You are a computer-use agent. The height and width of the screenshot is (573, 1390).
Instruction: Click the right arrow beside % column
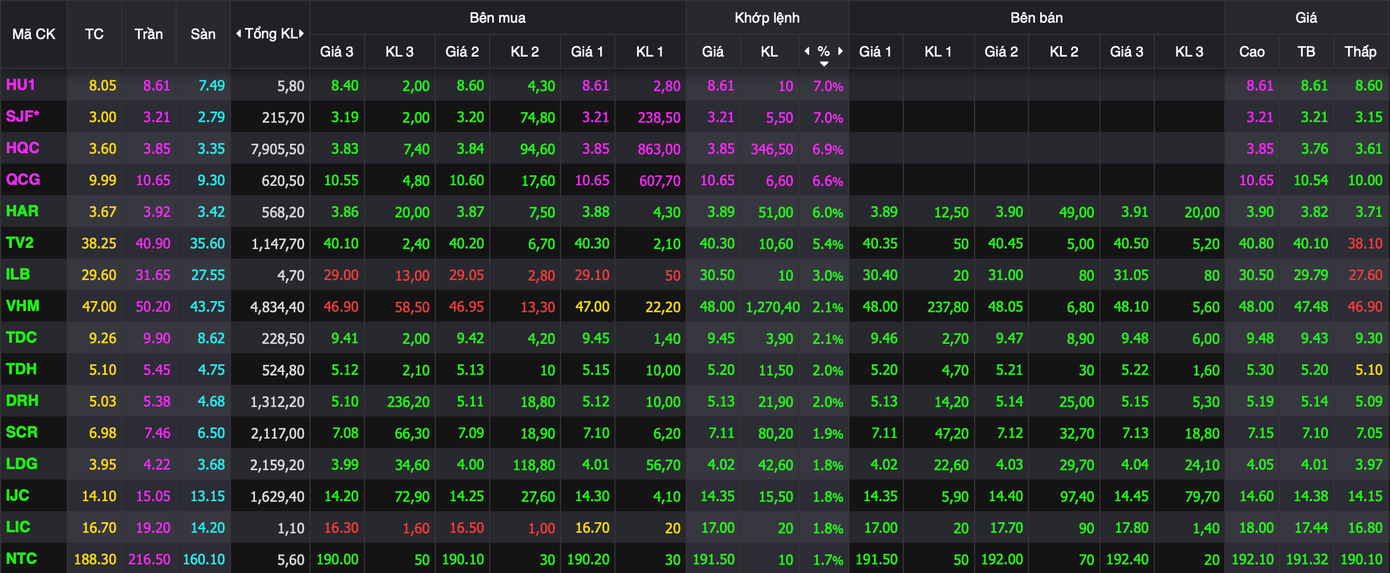point(841,51)
